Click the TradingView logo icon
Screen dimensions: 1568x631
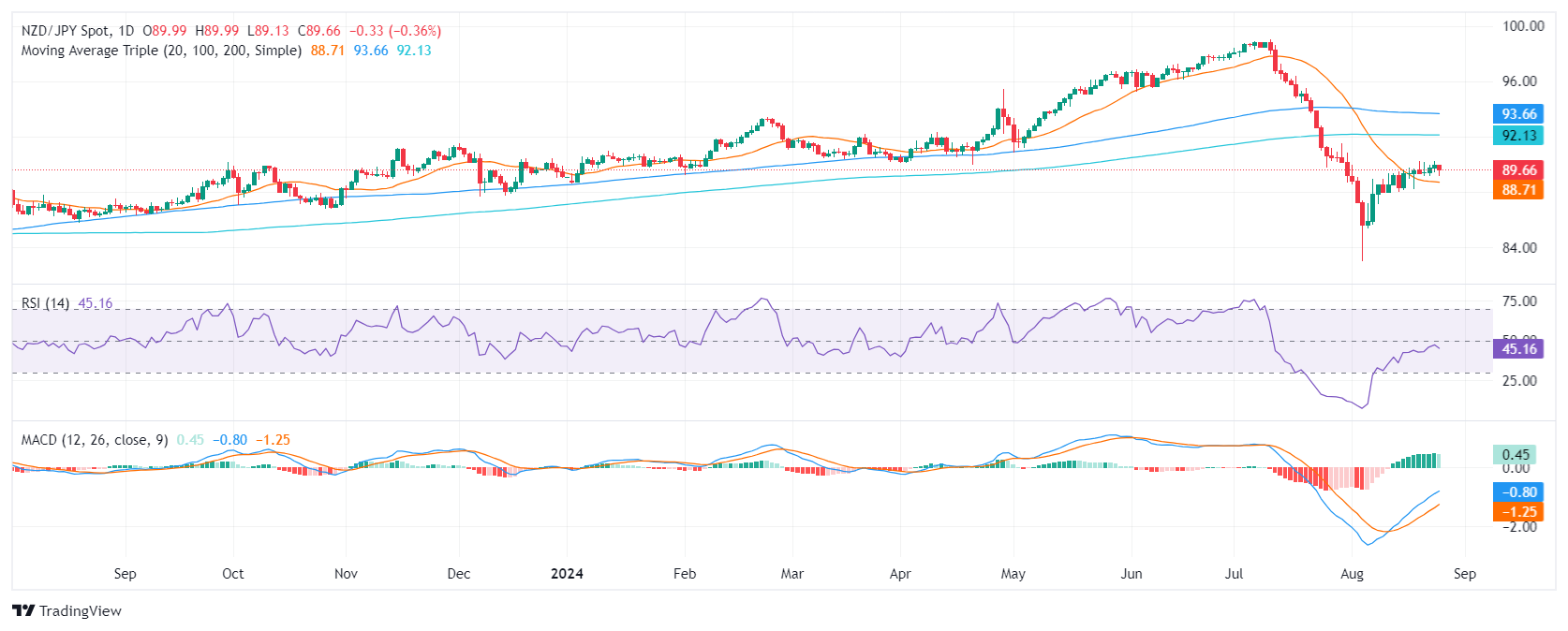(x=23, y=610)
